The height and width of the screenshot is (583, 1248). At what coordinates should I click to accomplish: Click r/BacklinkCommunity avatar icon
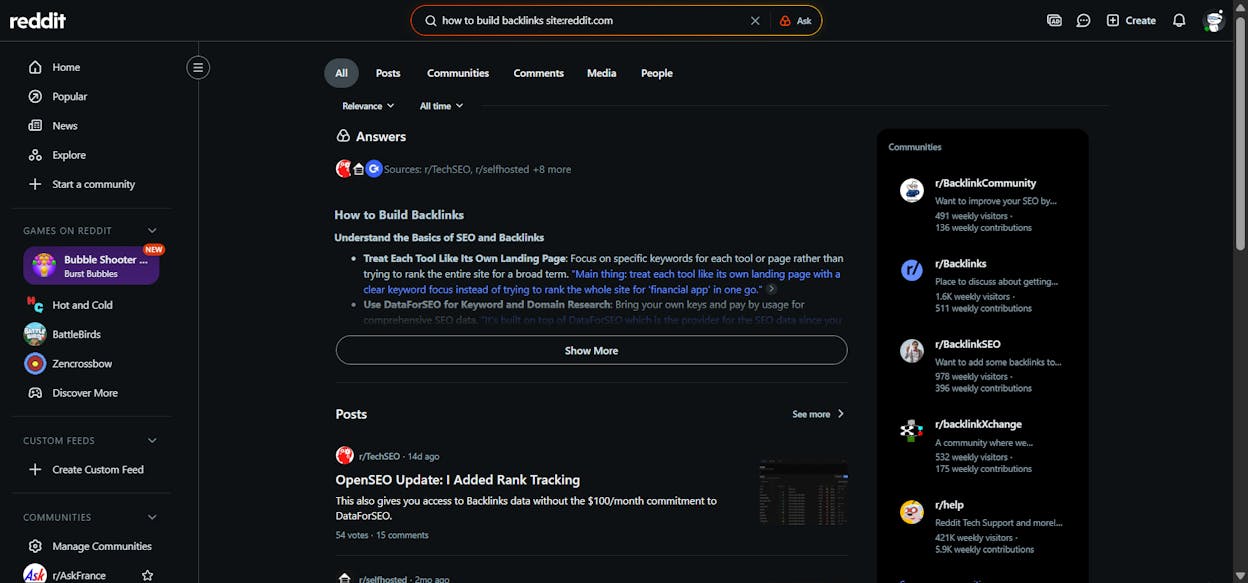[911, 190]
